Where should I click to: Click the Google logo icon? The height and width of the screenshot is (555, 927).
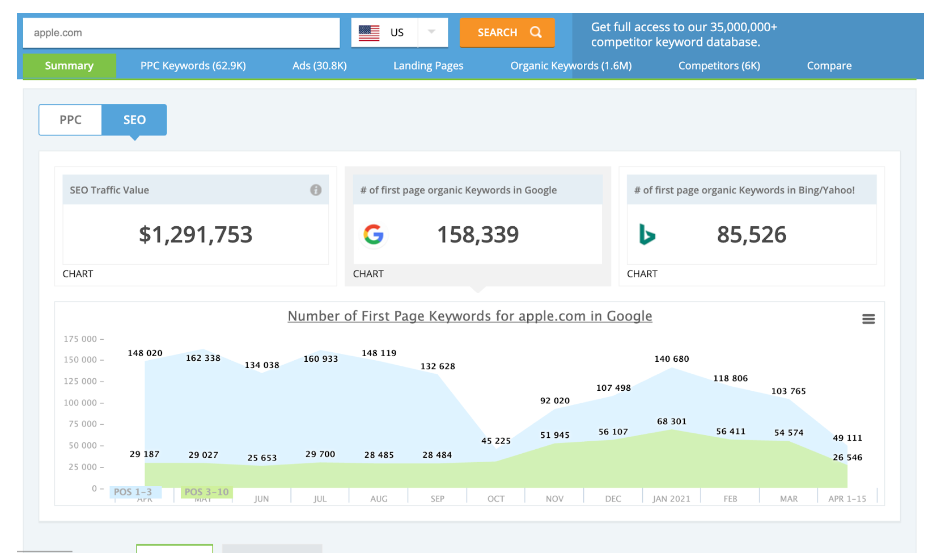(x=374, y=235)
